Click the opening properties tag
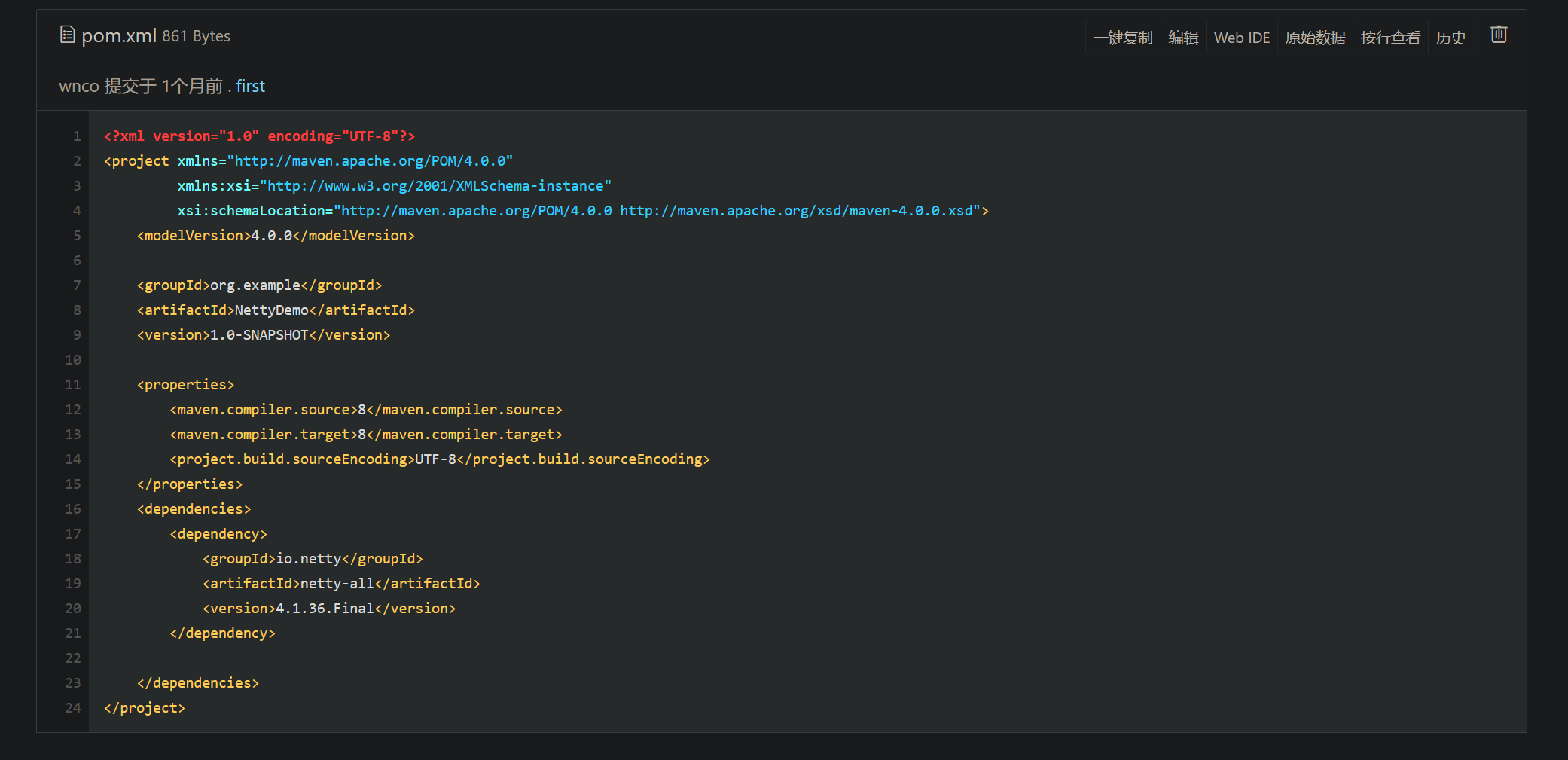 click(x=186, y=385)
